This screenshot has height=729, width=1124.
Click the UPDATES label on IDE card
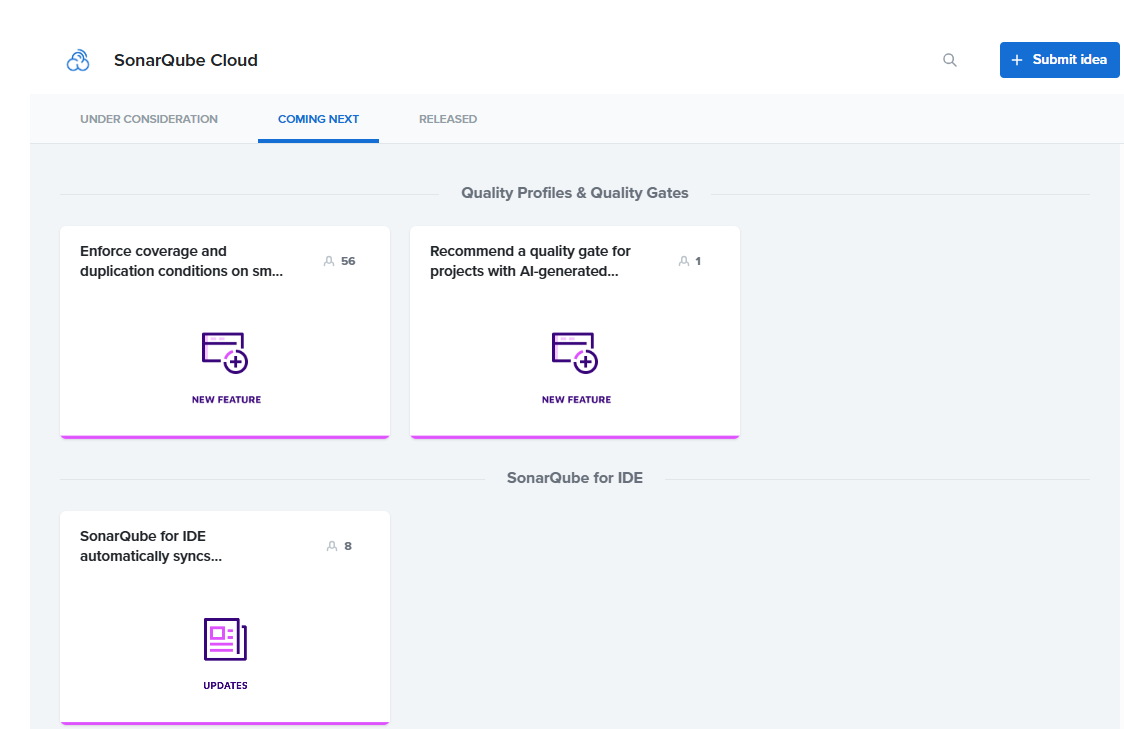pyautogui.click(x=225, y=686)
